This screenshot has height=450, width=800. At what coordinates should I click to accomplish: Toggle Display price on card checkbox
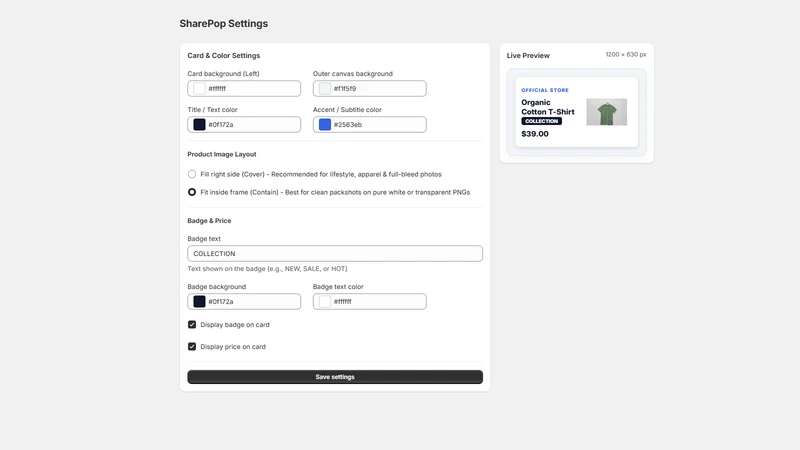click(192, 346)
